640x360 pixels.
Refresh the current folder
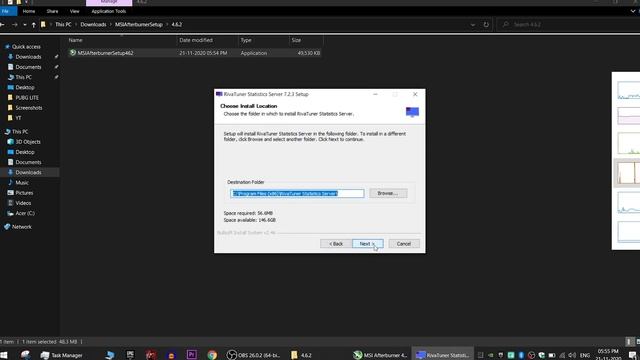[x=486, y=25]
